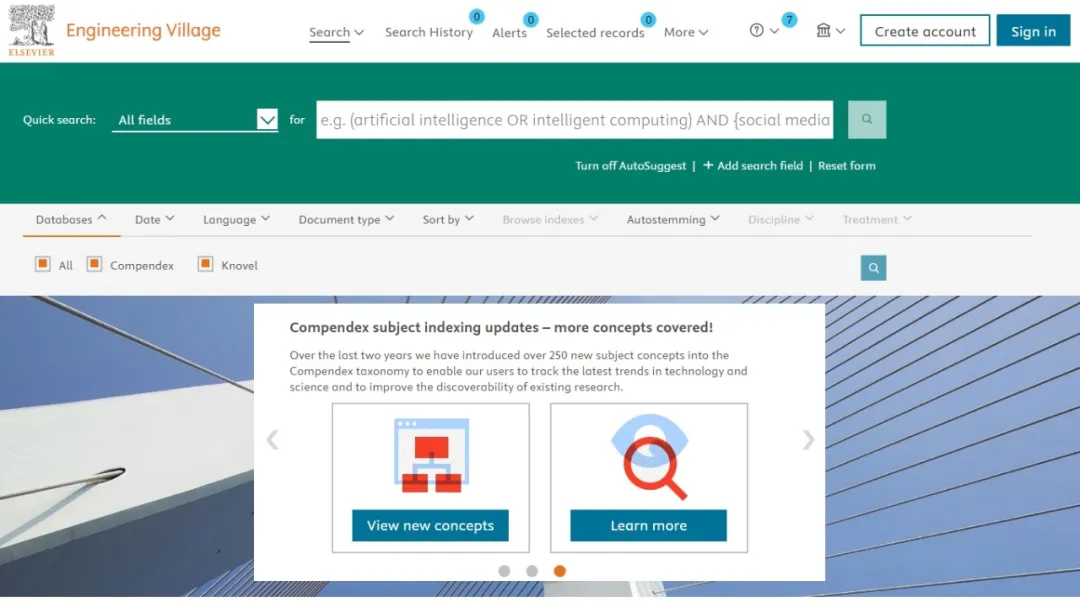Click the Engineering Village title link

point(143,30)
